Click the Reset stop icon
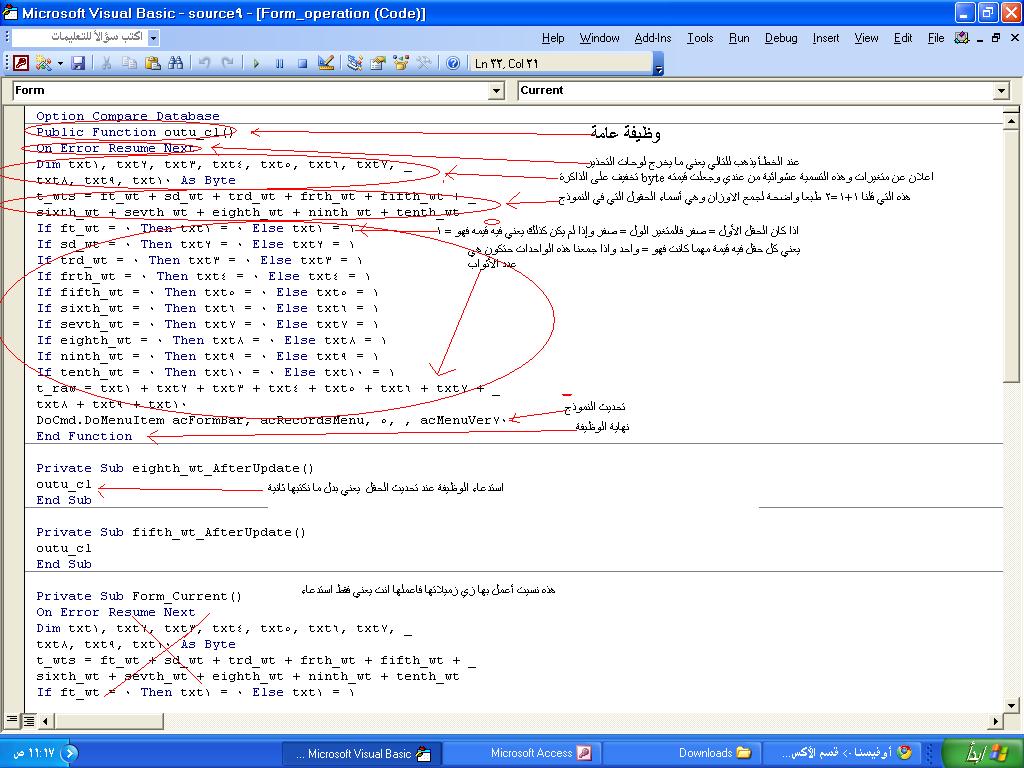Screen dimensions: 1024x768 click(302, 63)
